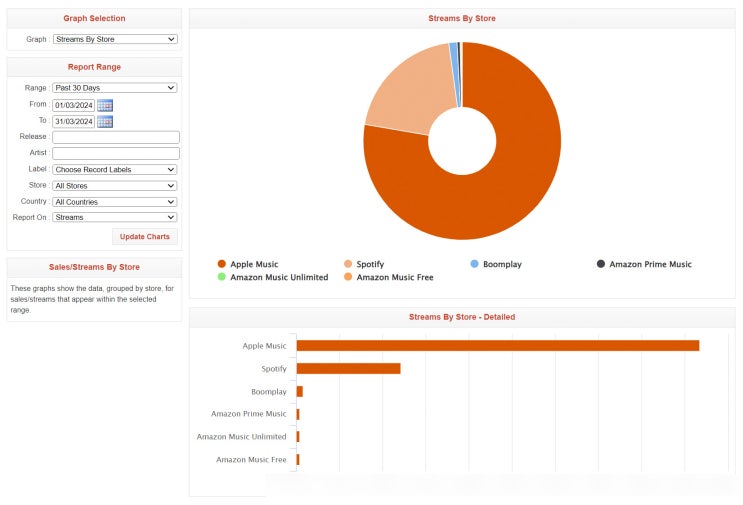Toggle the Amazon Music Free legend dot

(x=348, y=277)
